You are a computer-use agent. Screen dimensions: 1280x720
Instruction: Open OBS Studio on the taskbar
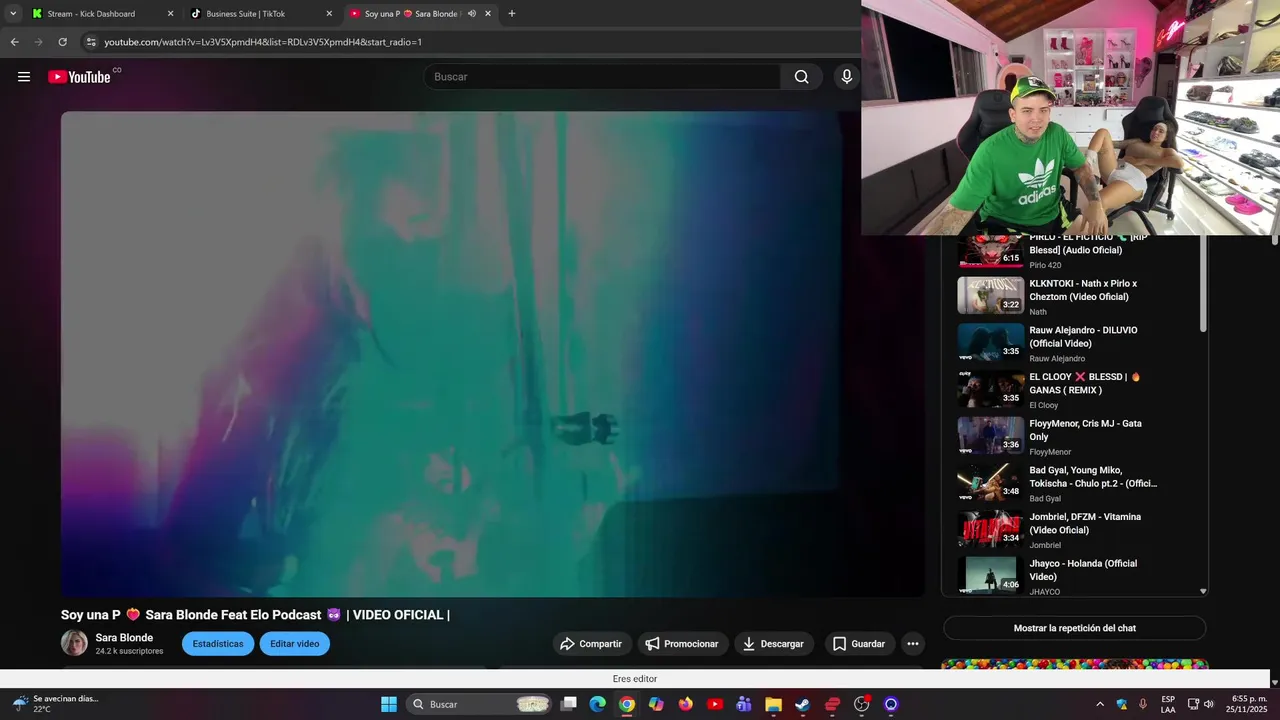coord(862,704)
